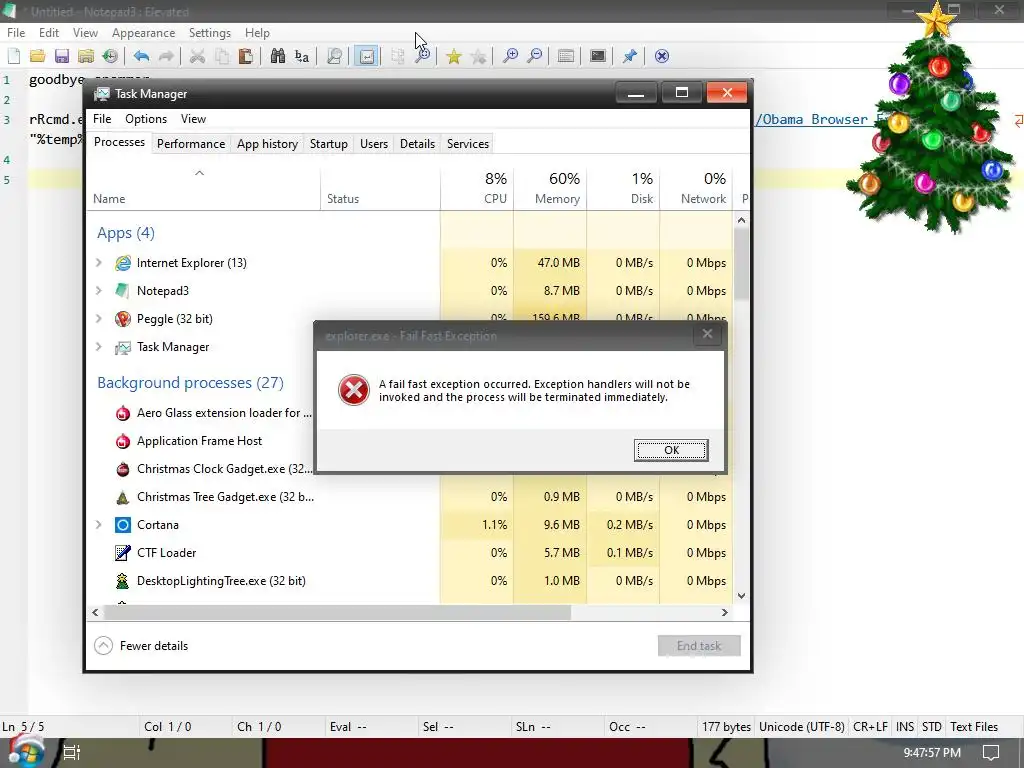The image size is (1024, 768).
Task: Click the Save floppy disk icon in Notepad3
Action: click(61, 56)
